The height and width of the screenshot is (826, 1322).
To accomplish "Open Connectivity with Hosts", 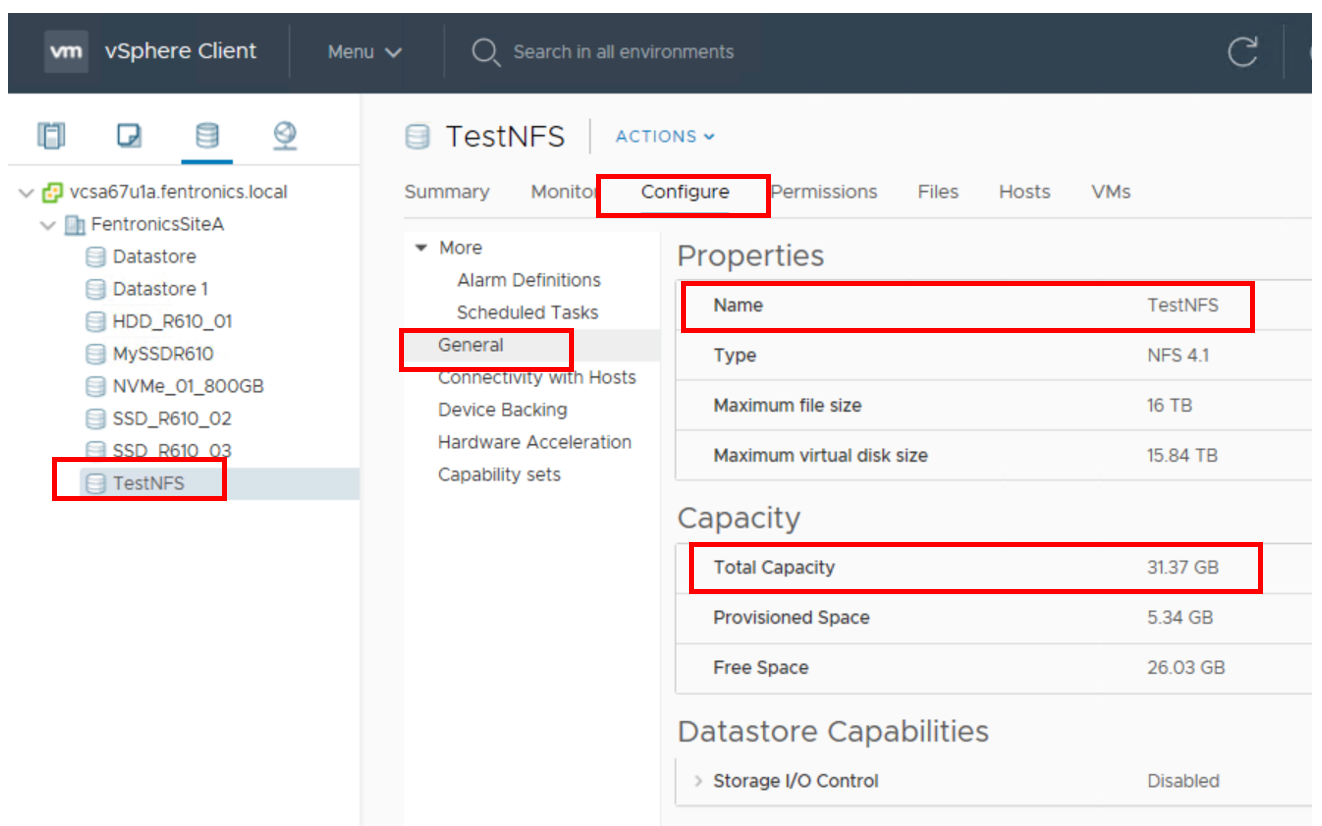I will pos(537,377).
